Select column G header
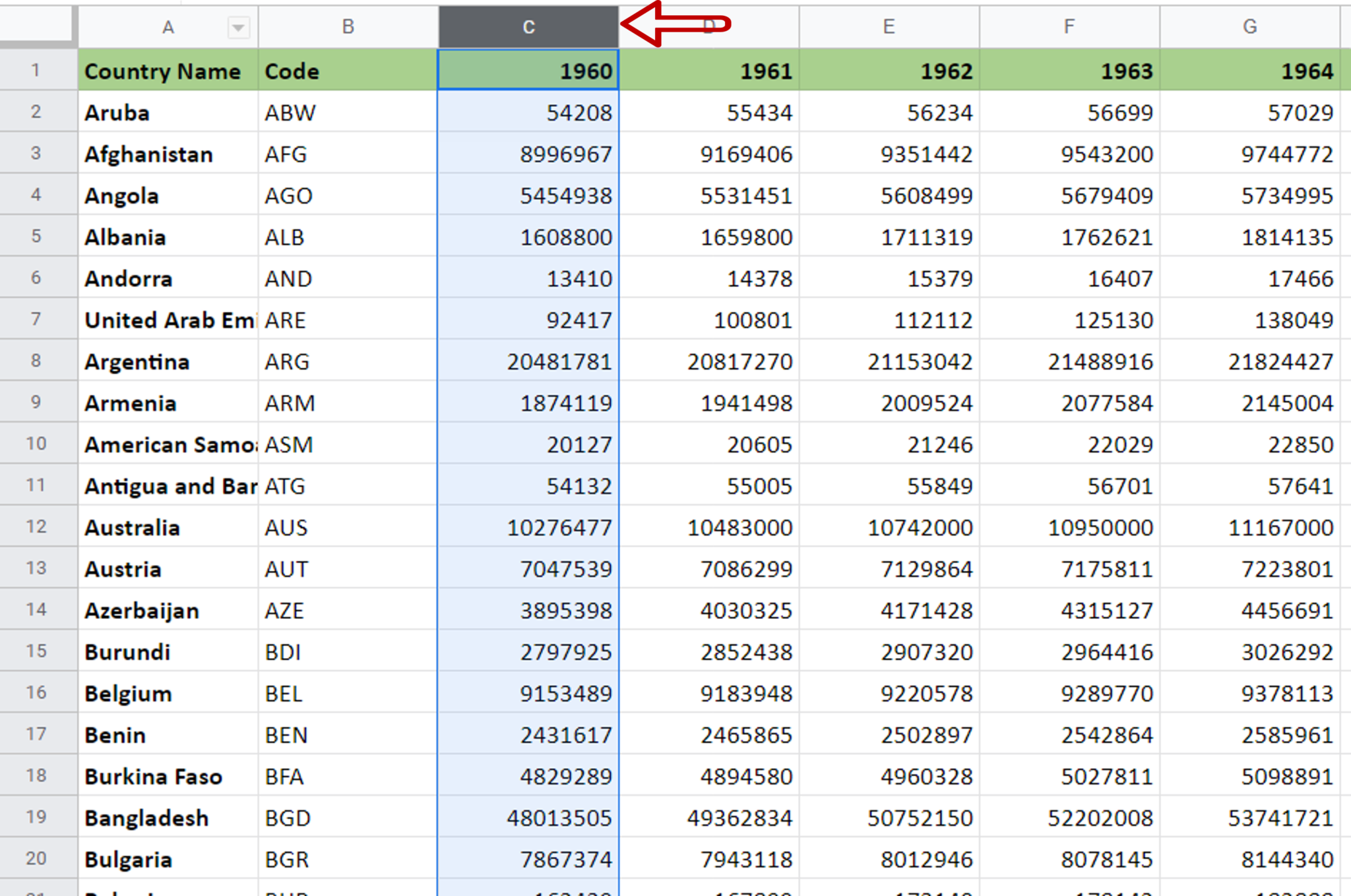Viewport: 1351px width, 896px height. pos(1249,26)
